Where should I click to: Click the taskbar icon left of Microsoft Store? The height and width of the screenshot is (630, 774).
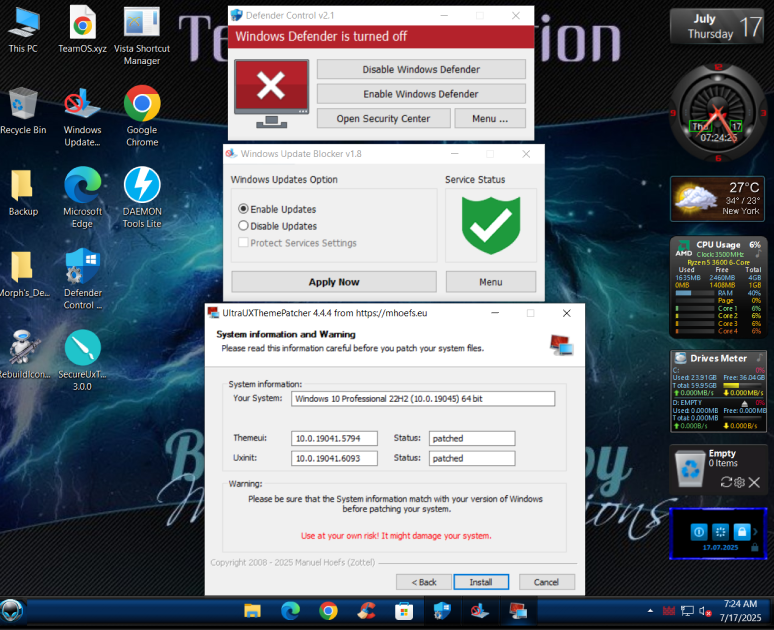pyautogui.click(x=366, y=611)
